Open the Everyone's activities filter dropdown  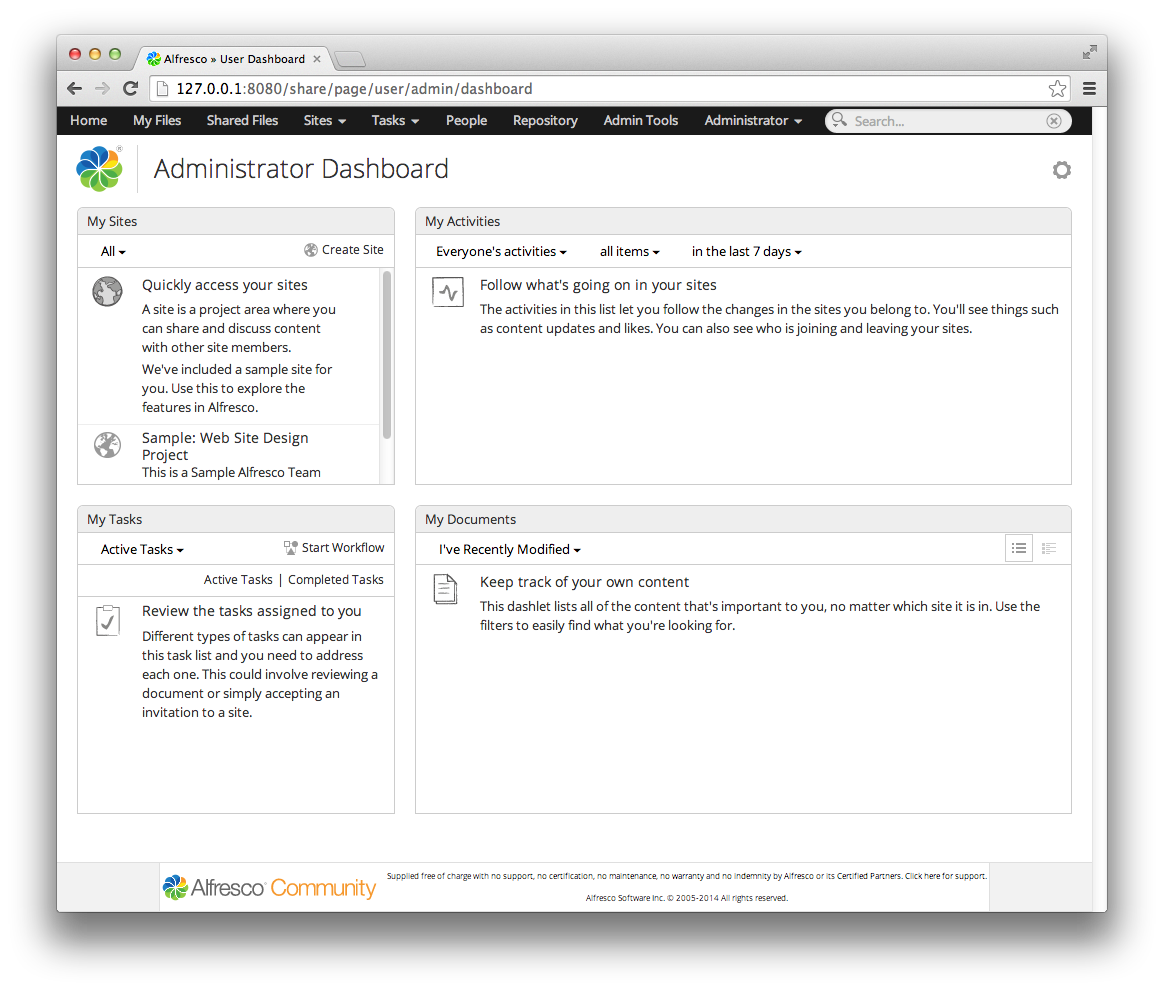501,252
